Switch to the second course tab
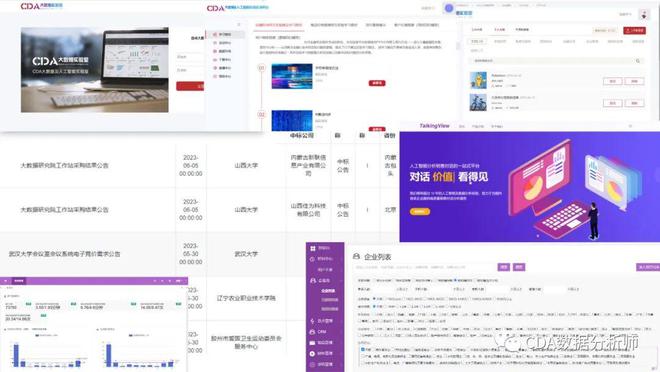Viewport: 660px width, 372px height. pyautogui.click(x=334, y=25)
